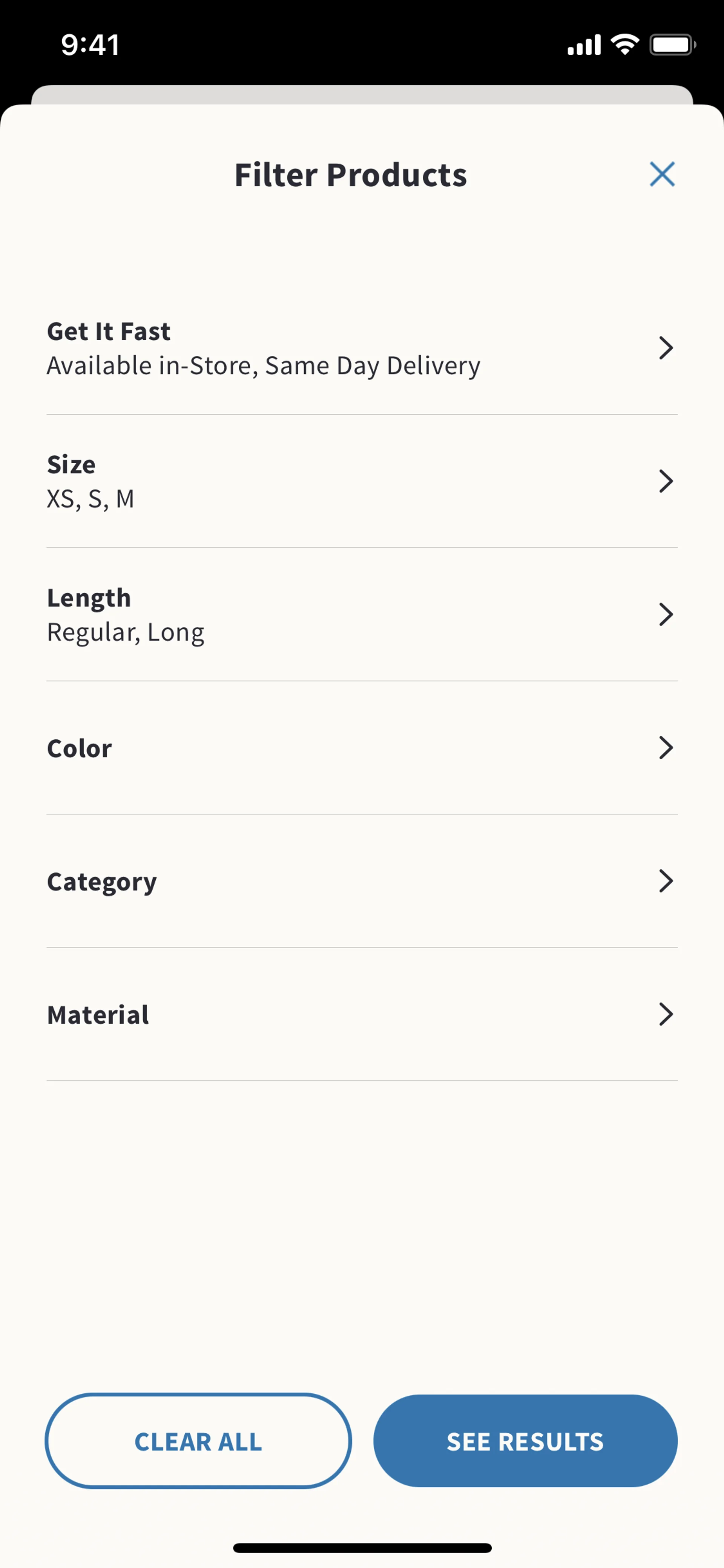Tap the home indicator bar
This screenshot has width=724, height=1568.
362,1548
